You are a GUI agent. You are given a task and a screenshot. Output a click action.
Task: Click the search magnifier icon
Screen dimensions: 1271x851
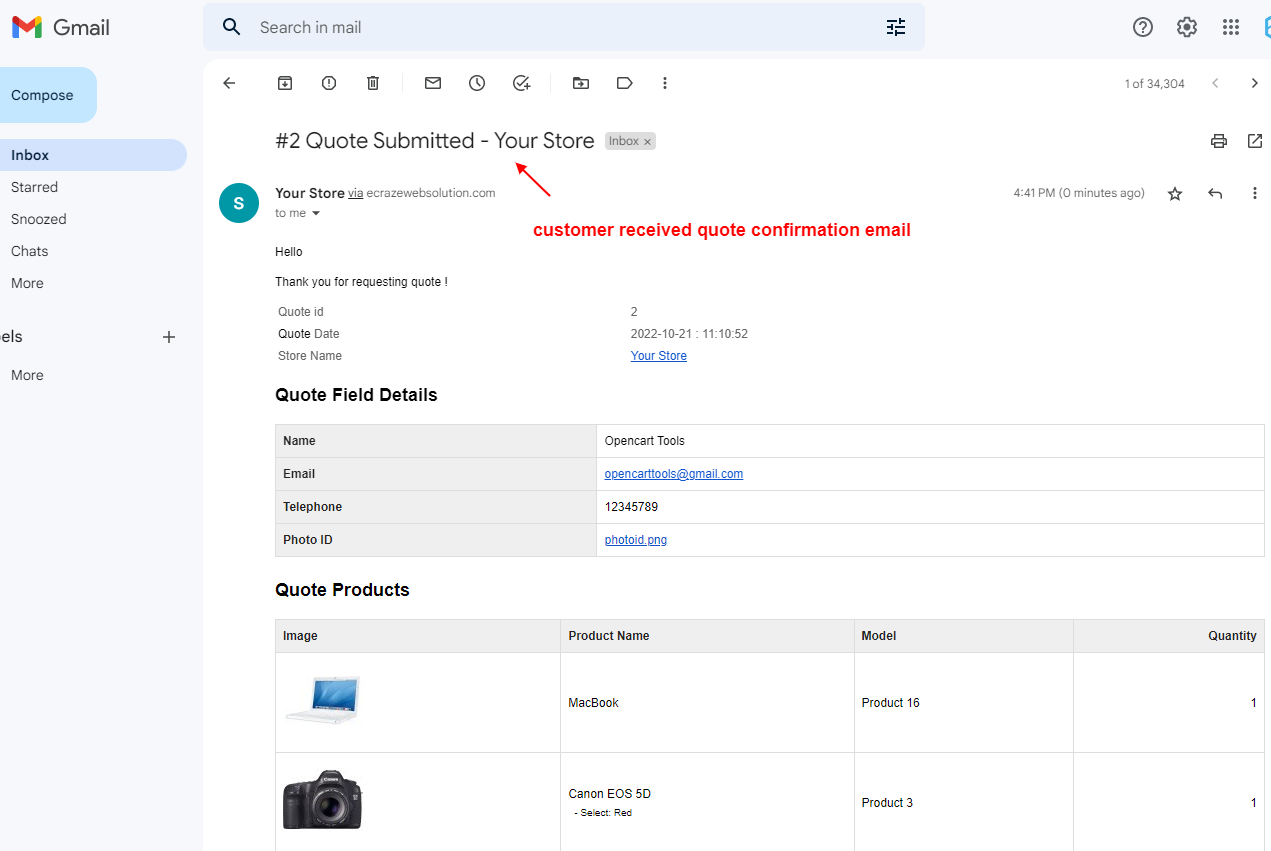(232, 27)
